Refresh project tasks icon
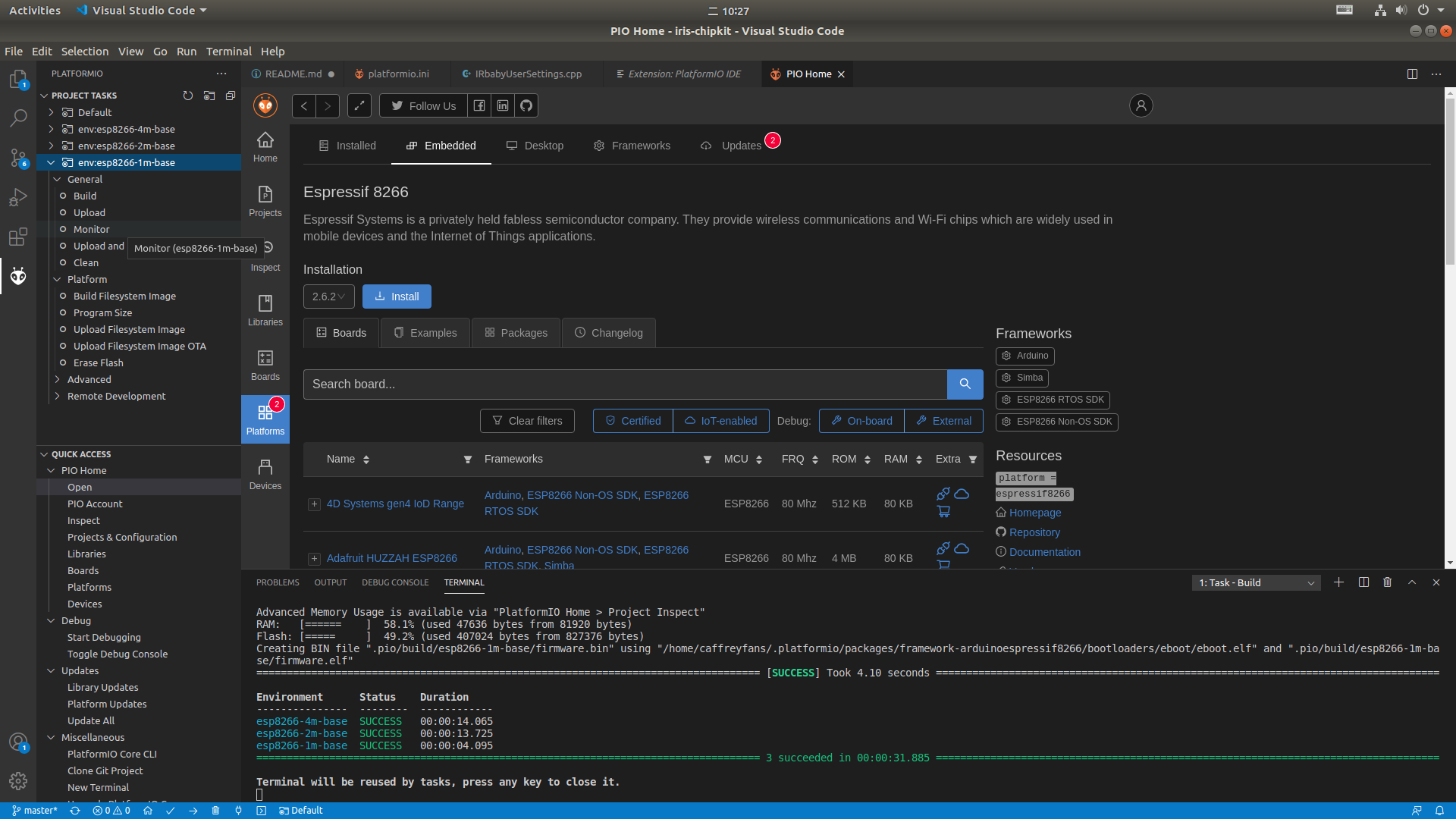Image resolution: width=1456 pixels, height=819 pixels. tap(188, 96)
